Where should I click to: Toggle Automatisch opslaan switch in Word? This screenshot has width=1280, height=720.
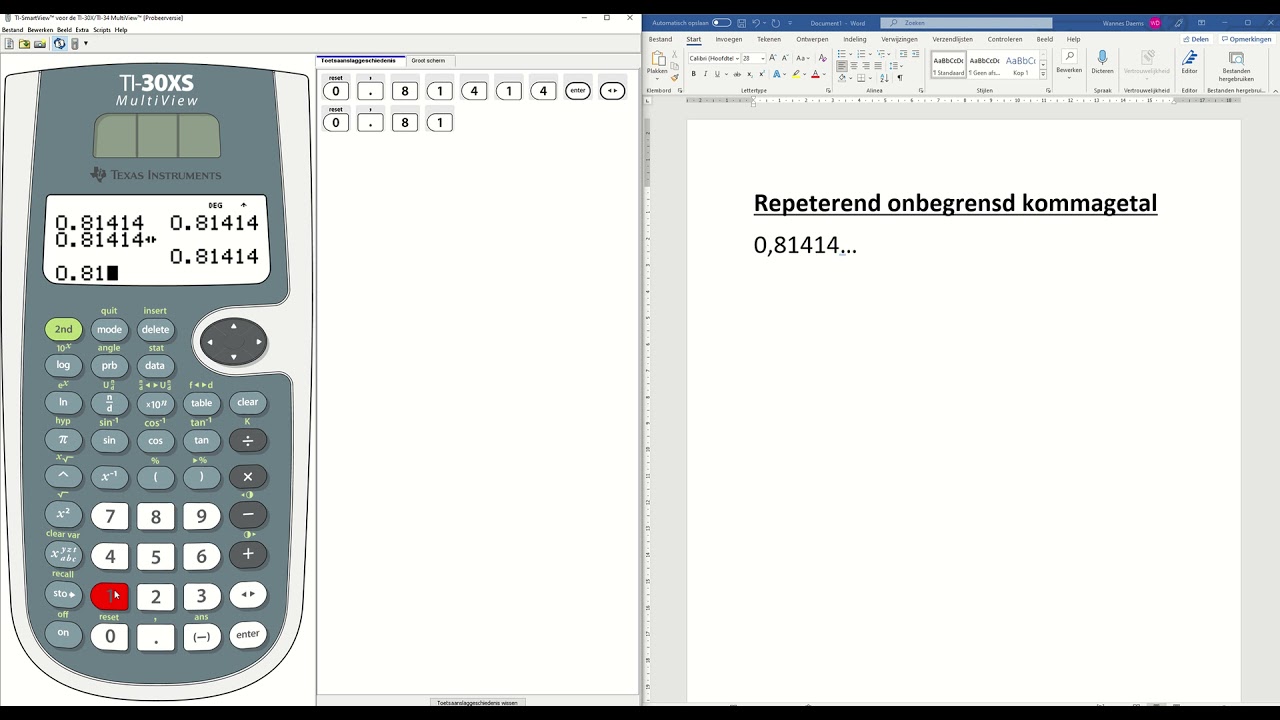tap(721, 23)
